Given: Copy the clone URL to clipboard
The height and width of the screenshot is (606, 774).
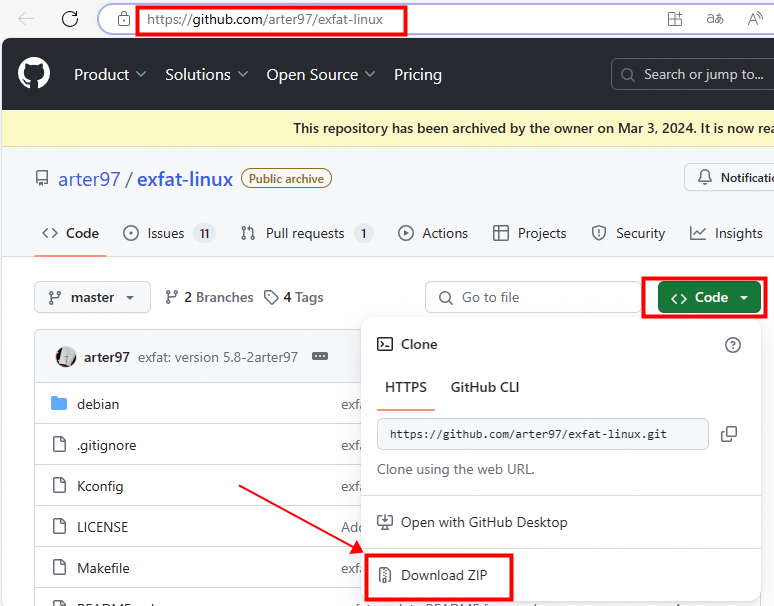Looking at the screenshot, I should (729, 434).
